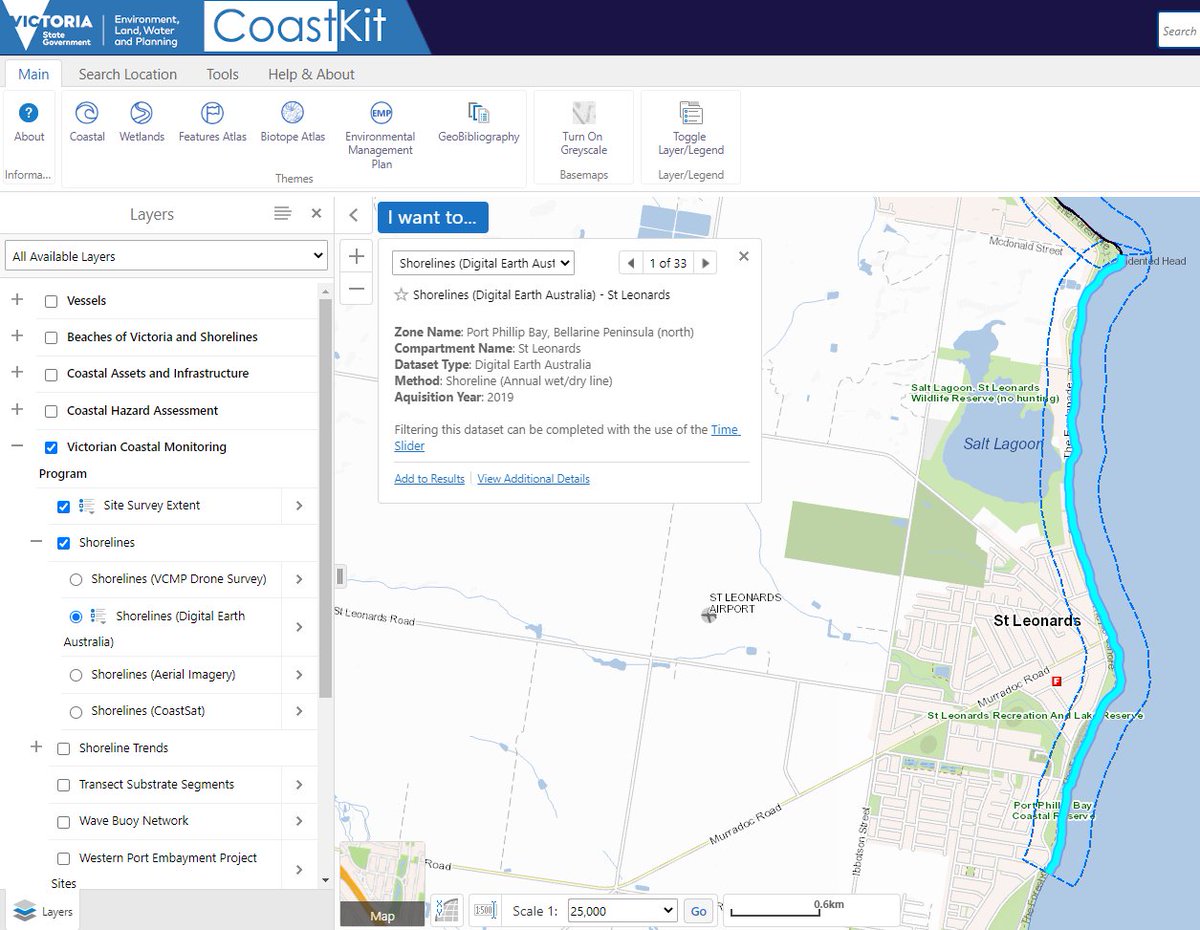Screen dimensions: 1200x930
Task: Star the Shorelines St Leonards feature
Action: (401, 295)
